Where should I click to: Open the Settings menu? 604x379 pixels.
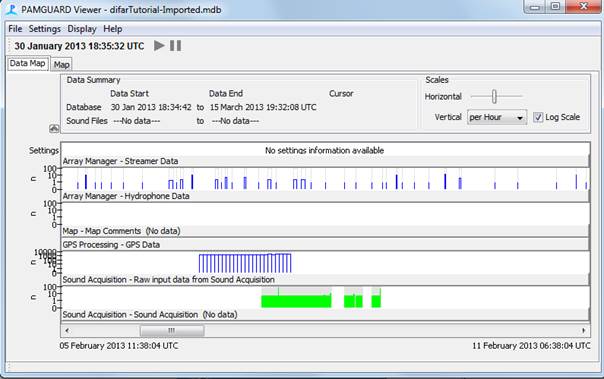[45, 29]
